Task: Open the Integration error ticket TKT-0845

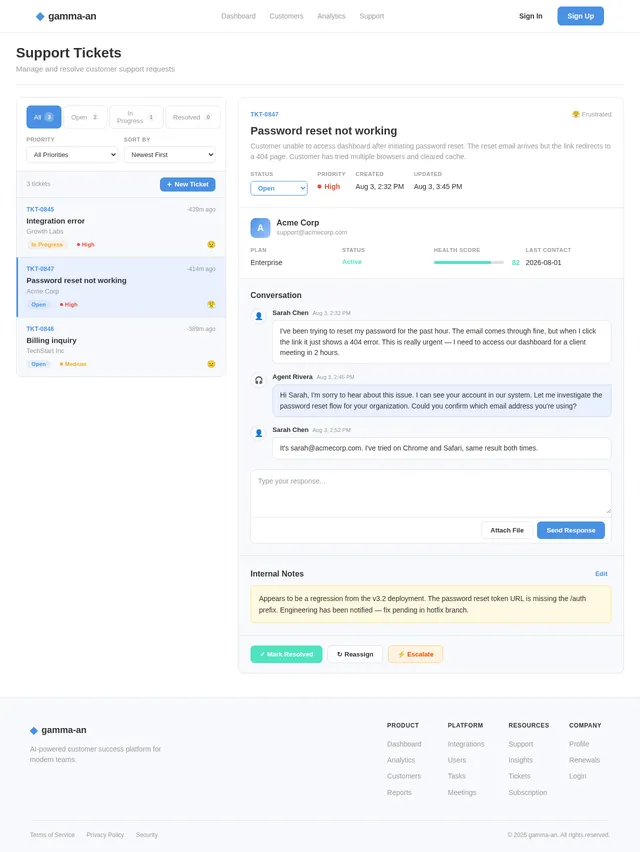Action: pos(121,227)
